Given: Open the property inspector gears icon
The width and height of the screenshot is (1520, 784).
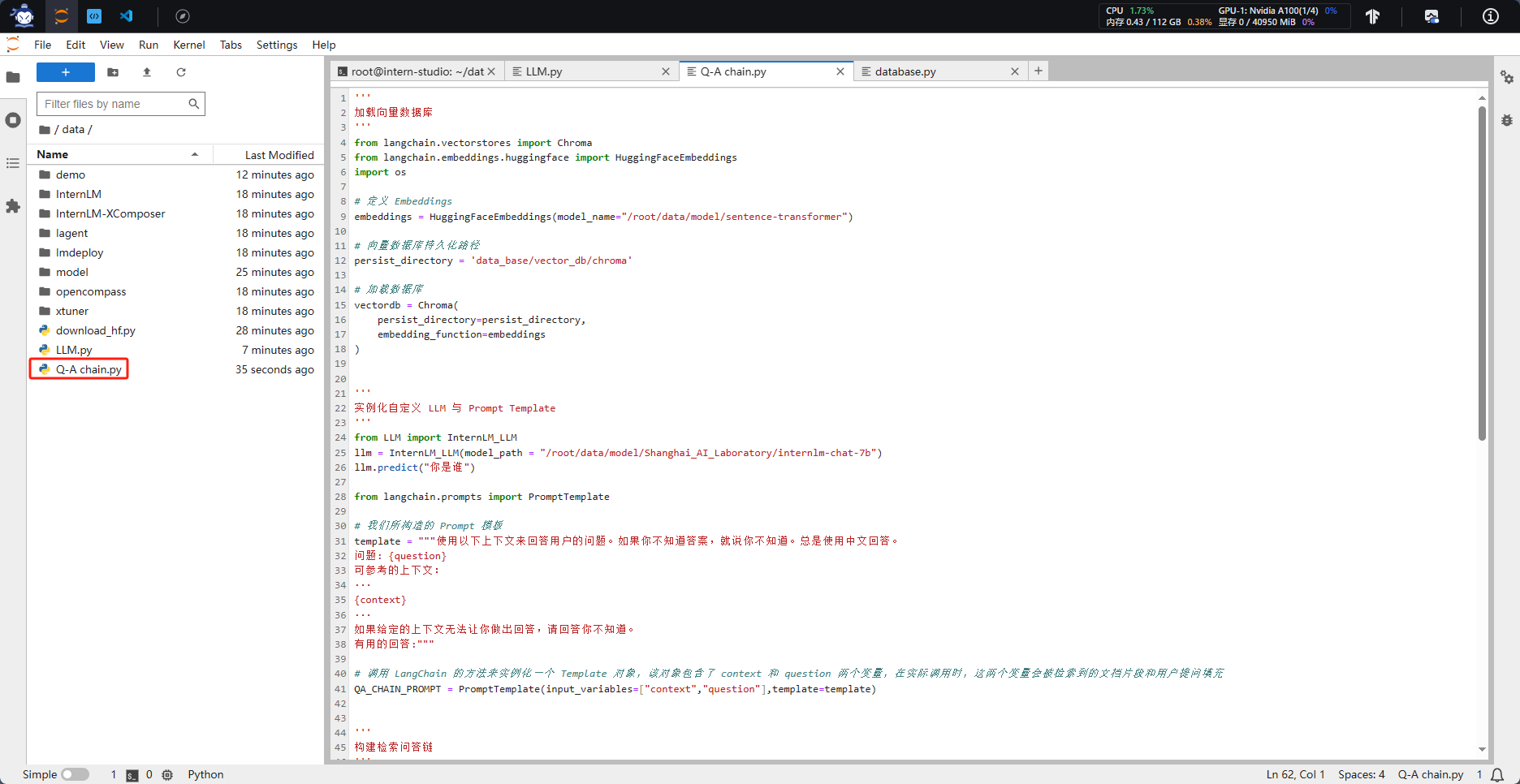Looking at the screenshot, I should (x=1507, y=77).
